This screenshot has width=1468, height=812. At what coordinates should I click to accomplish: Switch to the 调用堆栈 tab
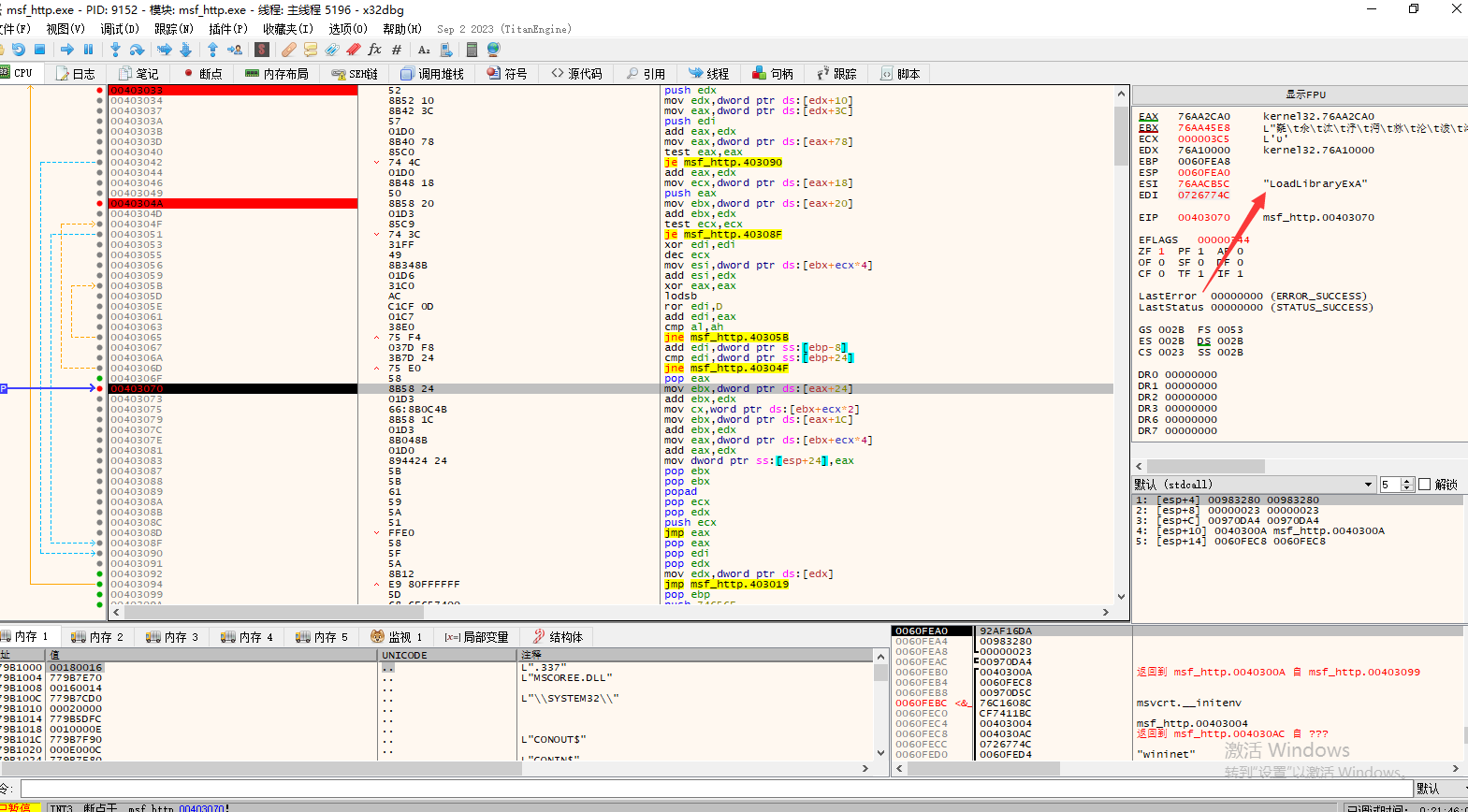pos(432,73)
